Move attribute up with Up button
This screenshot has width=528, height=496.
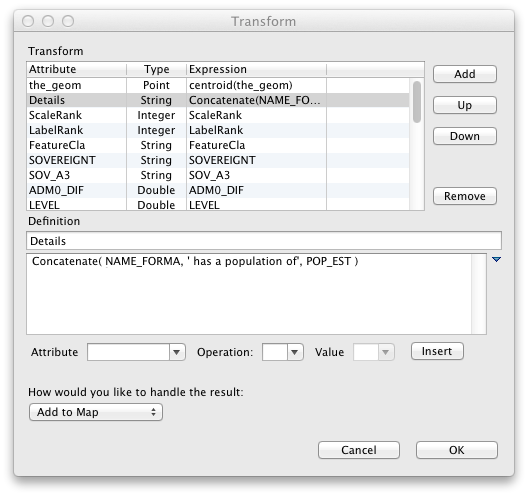[x=465, y=105]
